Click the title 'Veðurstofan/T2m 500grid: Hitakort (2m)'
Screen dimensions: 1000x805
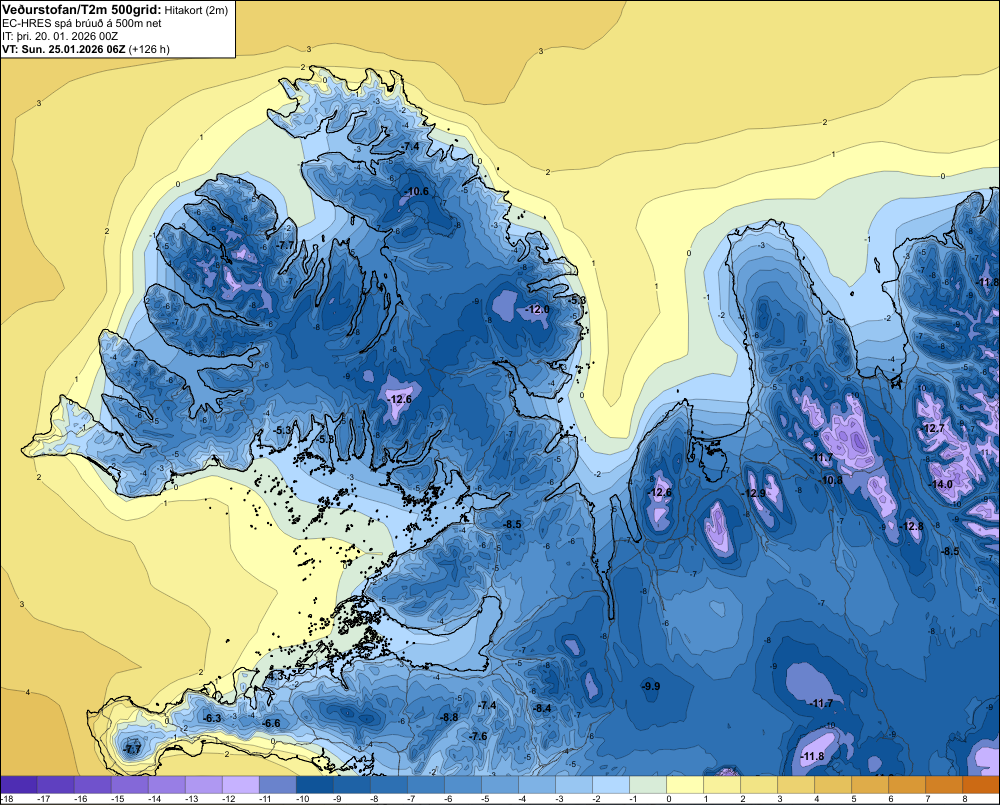coord(114,9)
